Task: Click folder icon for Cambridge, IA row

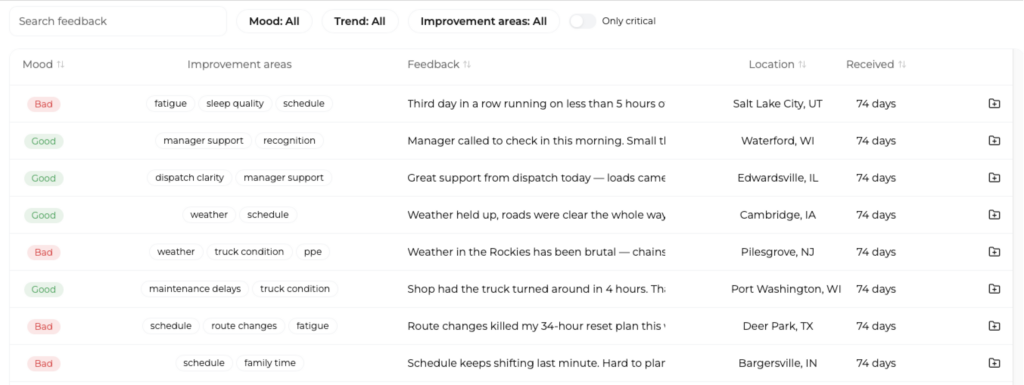Action: click(994, 215)
